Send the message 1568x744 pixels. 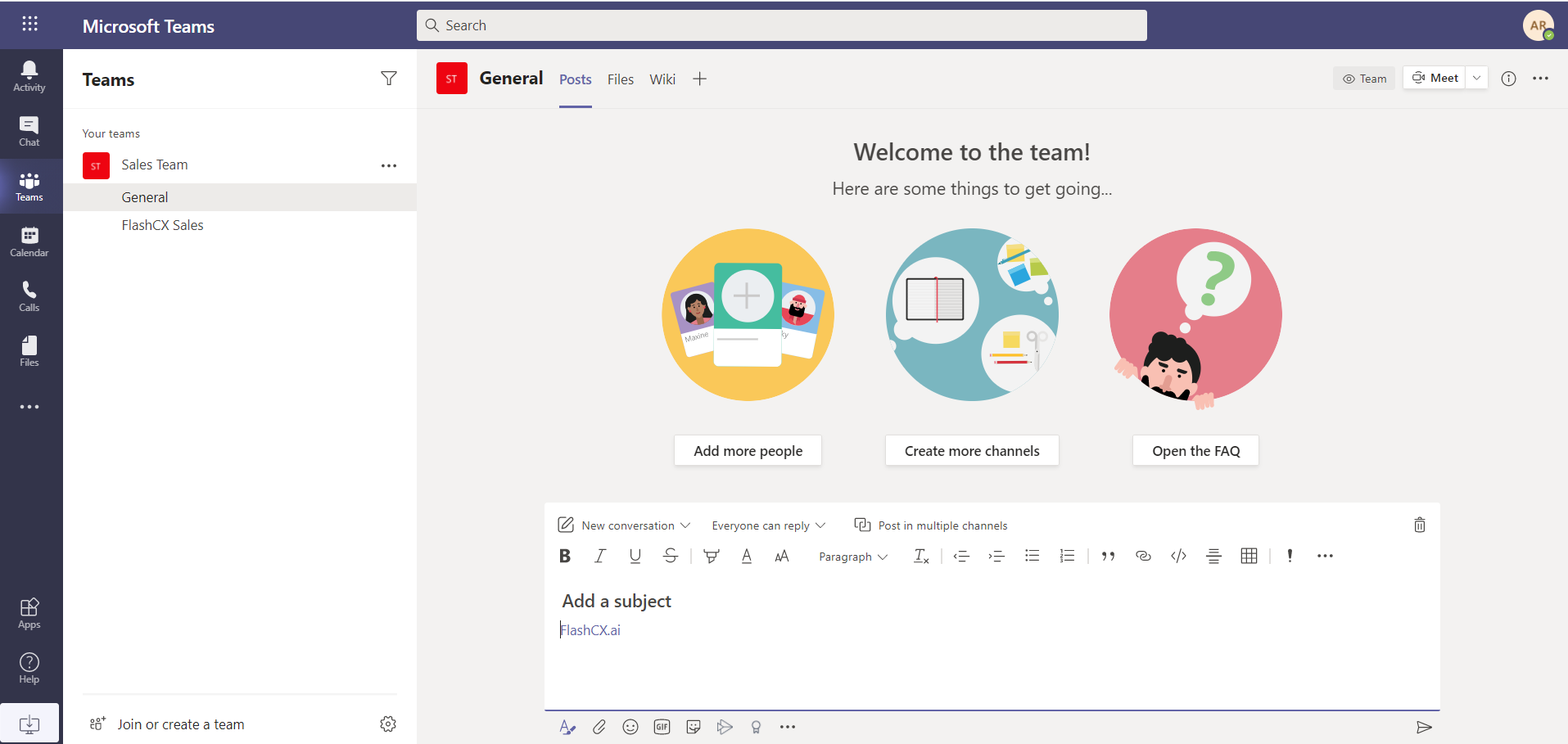[x=1424, y=727]
